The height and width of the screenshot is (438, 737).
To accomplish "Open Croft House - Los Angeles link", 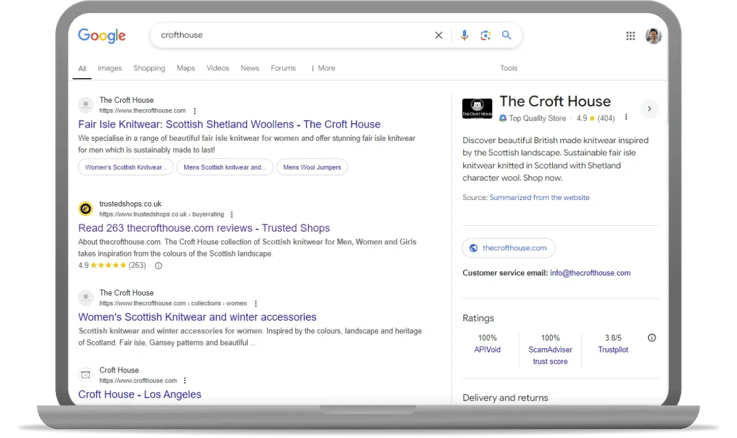I will (140, 395).
